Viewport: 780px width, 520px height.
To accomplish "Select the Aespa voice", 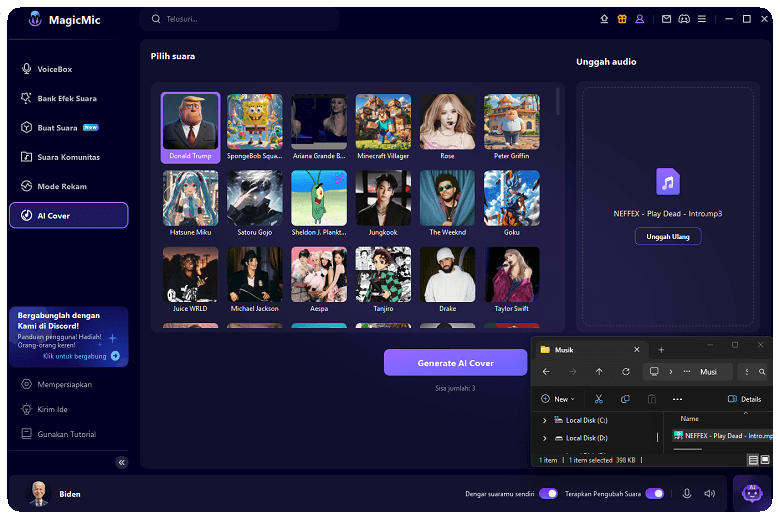I will [319, 280].
